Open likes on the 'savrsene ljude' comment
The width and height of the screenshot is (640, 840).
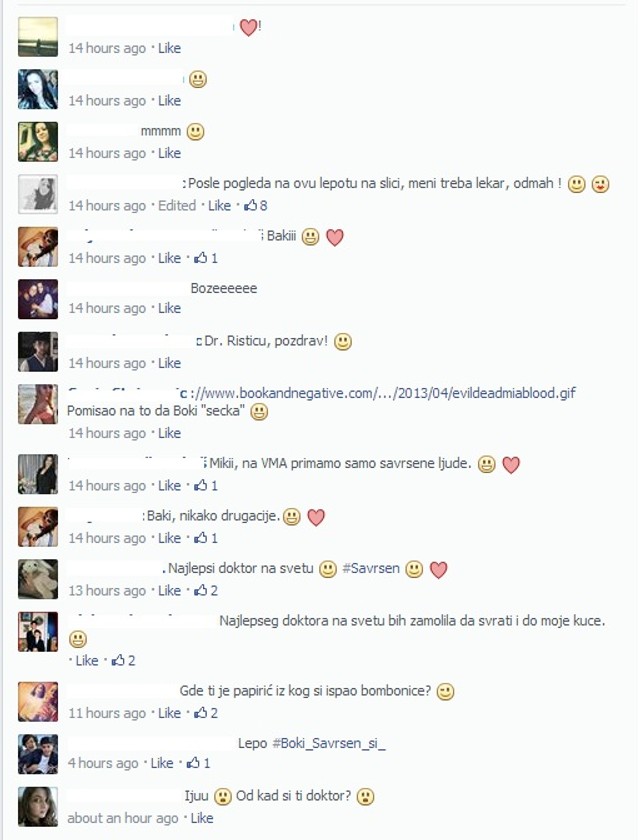[206, 486]
